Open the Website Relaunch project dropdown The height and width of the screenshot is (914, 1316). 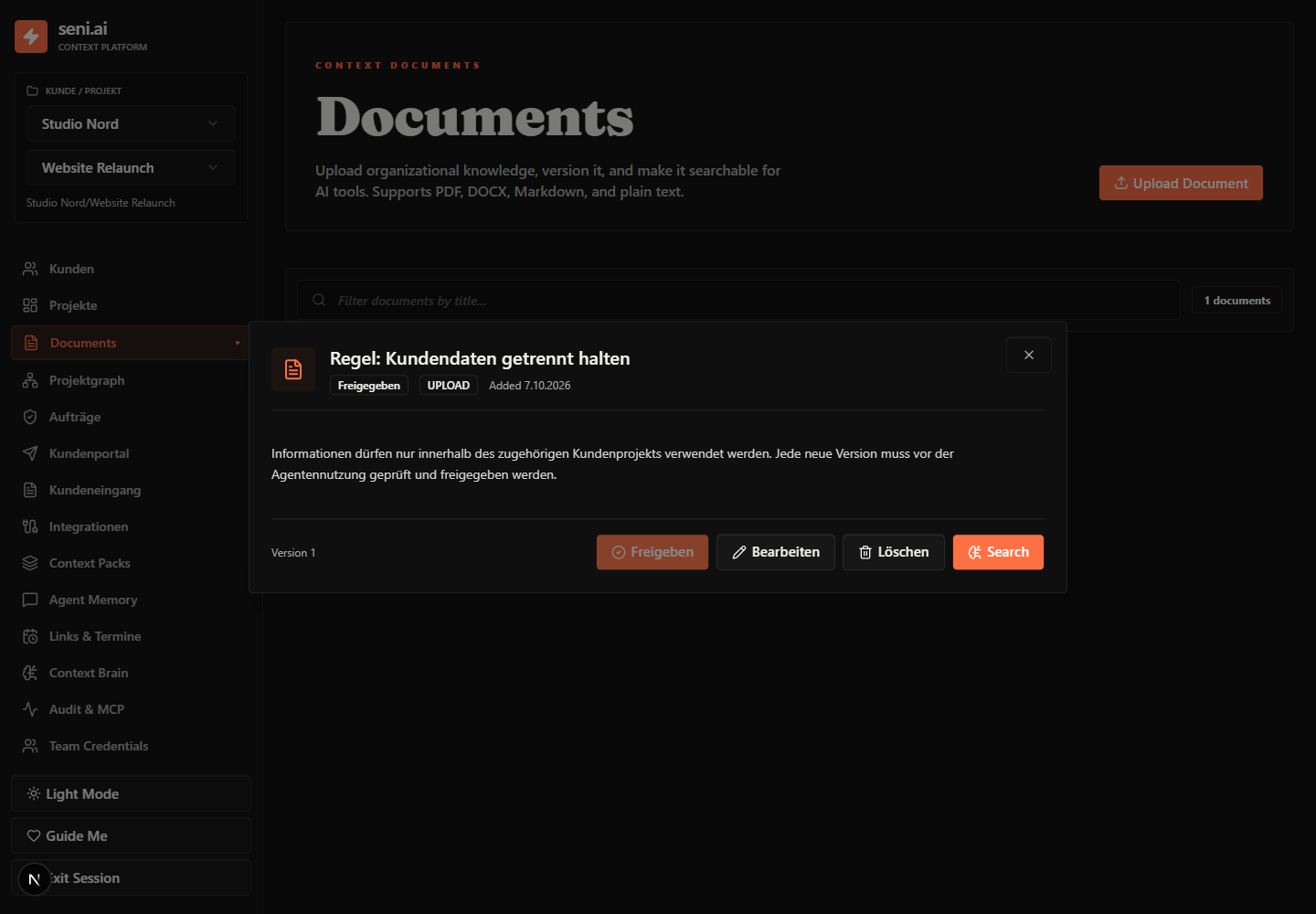point(131,167)
